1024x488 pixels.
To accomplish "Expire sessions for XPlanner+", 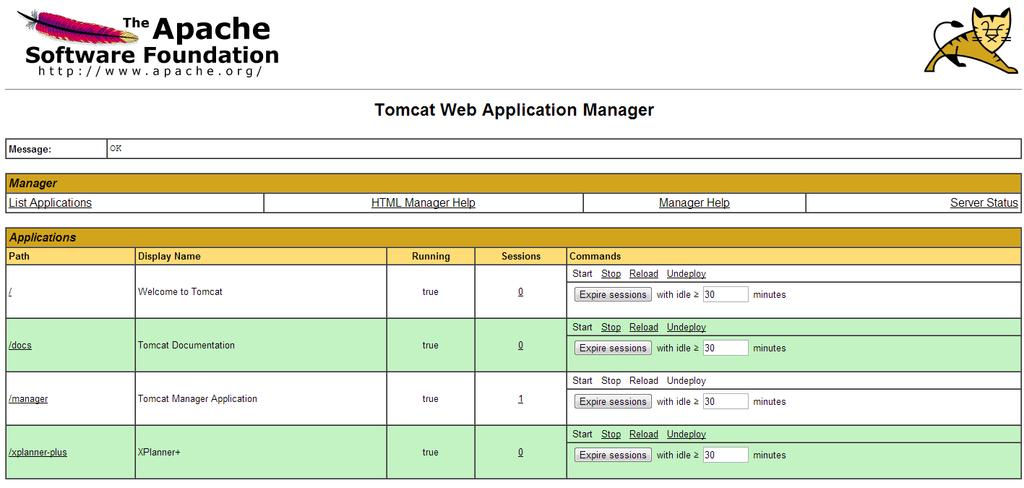I will tap(613, 455).
